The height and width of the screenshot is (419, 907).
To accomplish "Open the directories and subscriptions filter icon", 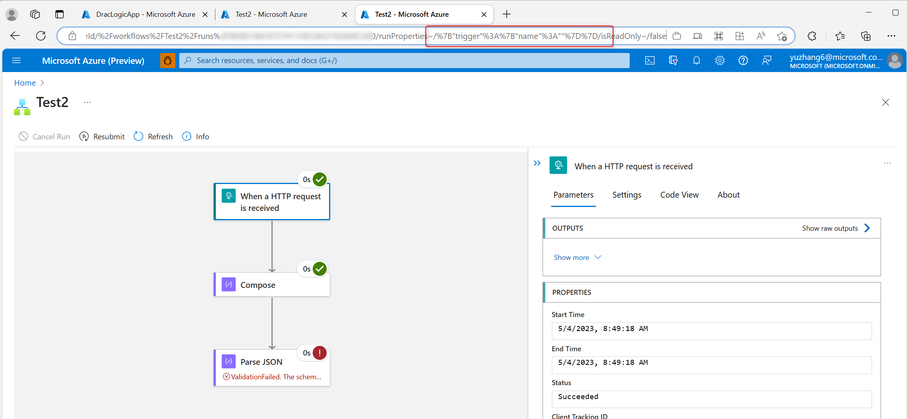I will tap(673, 60).
